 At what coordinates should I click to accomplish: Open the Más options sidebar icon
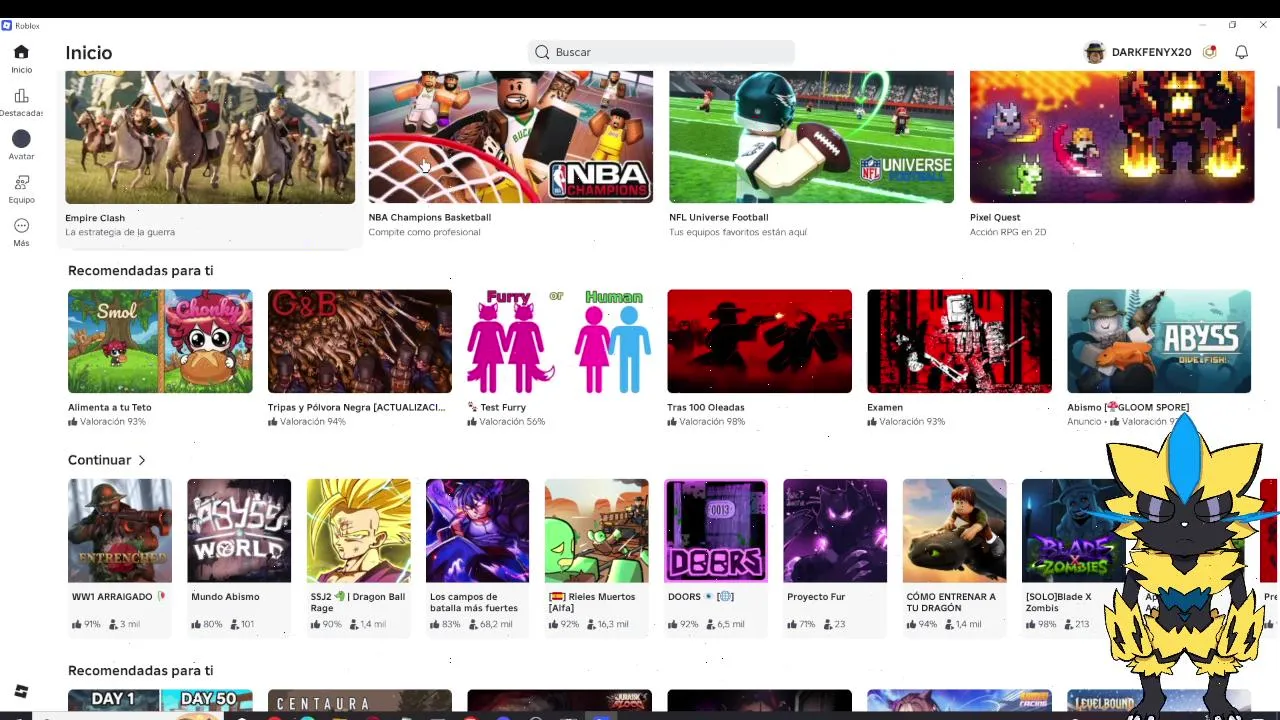pyautogui.click(x=21, y=226)
